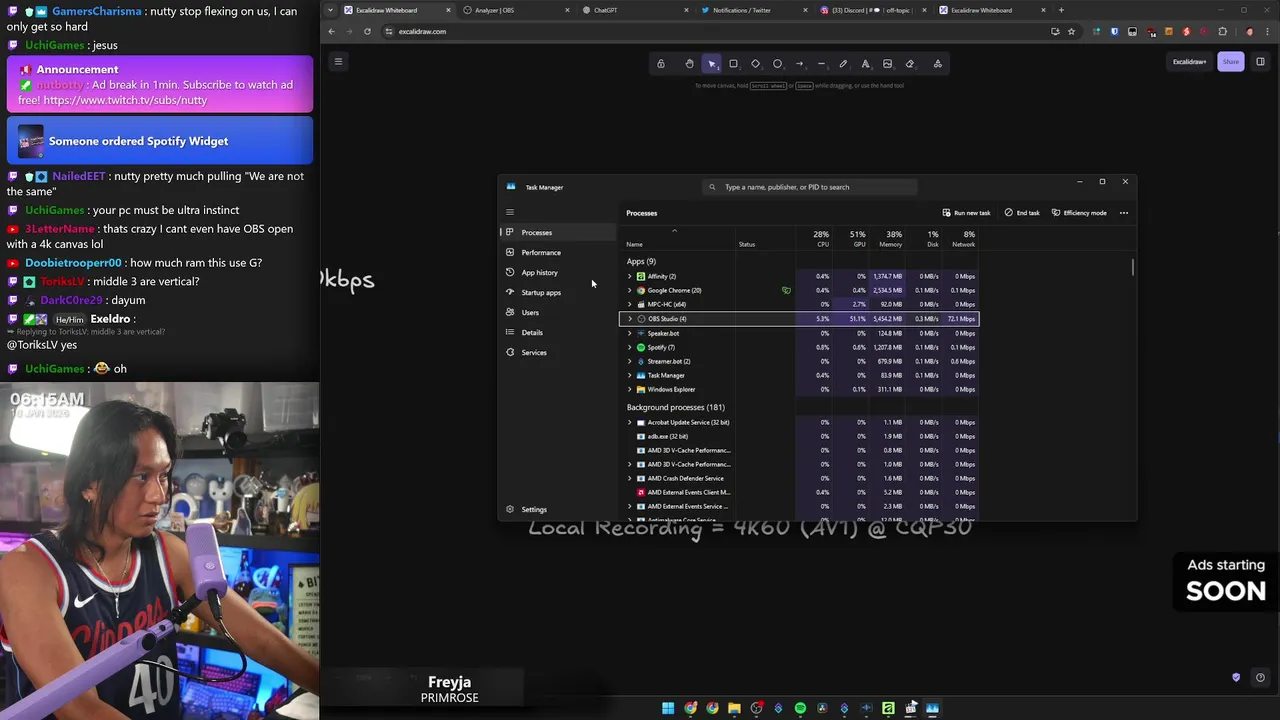This screenshot has height=720, width=1280.
Task: Open the Excalidraw help question mark icon
Action: pyautogui.click(x=1260, y=677)
